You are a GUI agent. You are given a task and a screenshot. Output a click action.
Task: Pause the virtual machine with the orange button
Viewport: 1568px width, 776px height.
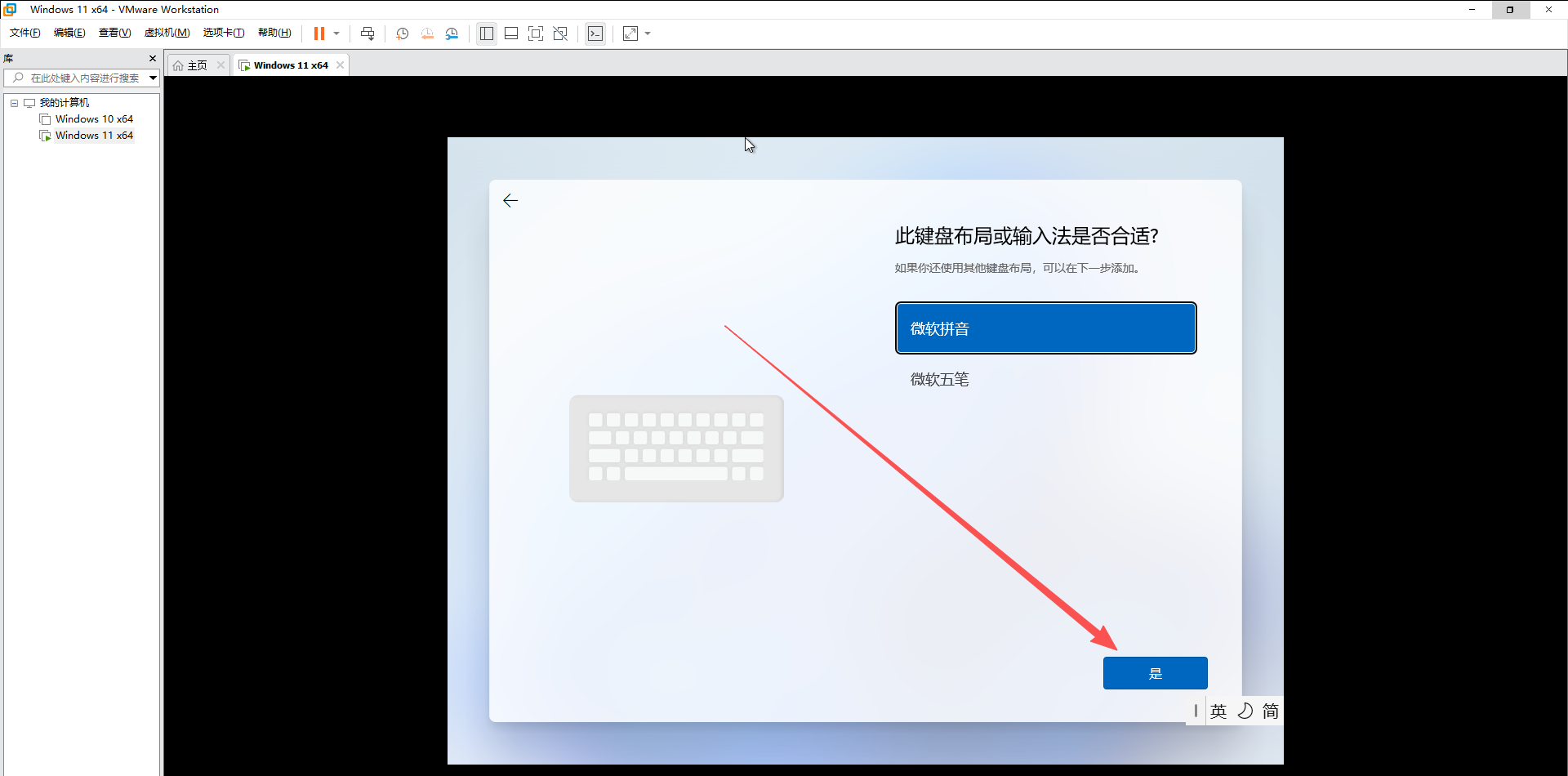click(319, 33)
